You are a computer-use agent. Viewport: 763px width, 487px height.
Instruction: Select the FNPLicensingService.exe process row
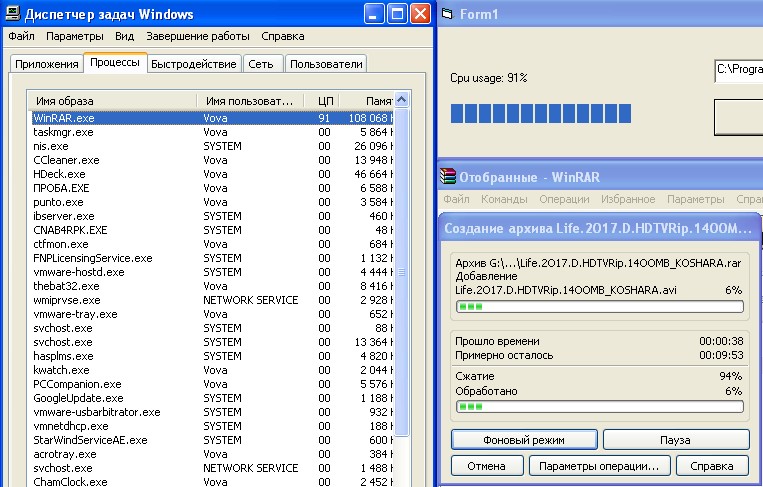click(212, 258)
